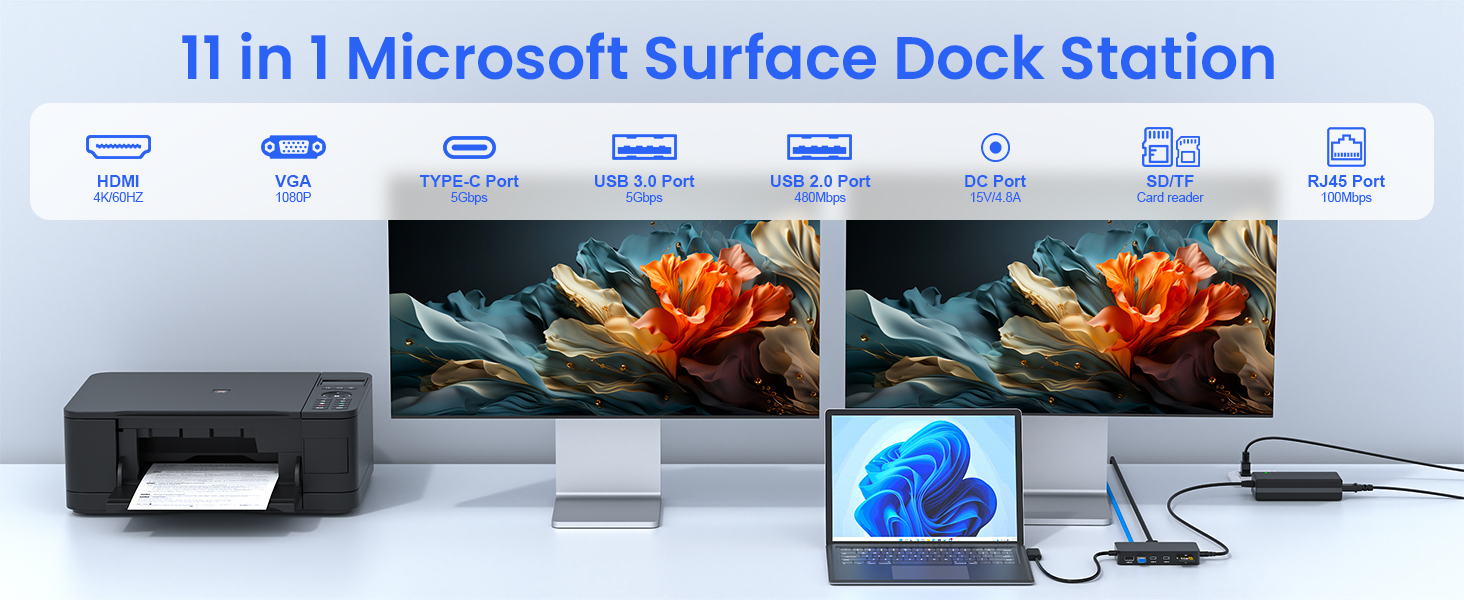Click the "RJ45 Port" label
The width and height of the screenshot is (1464, 600).
click(1346, 182)
